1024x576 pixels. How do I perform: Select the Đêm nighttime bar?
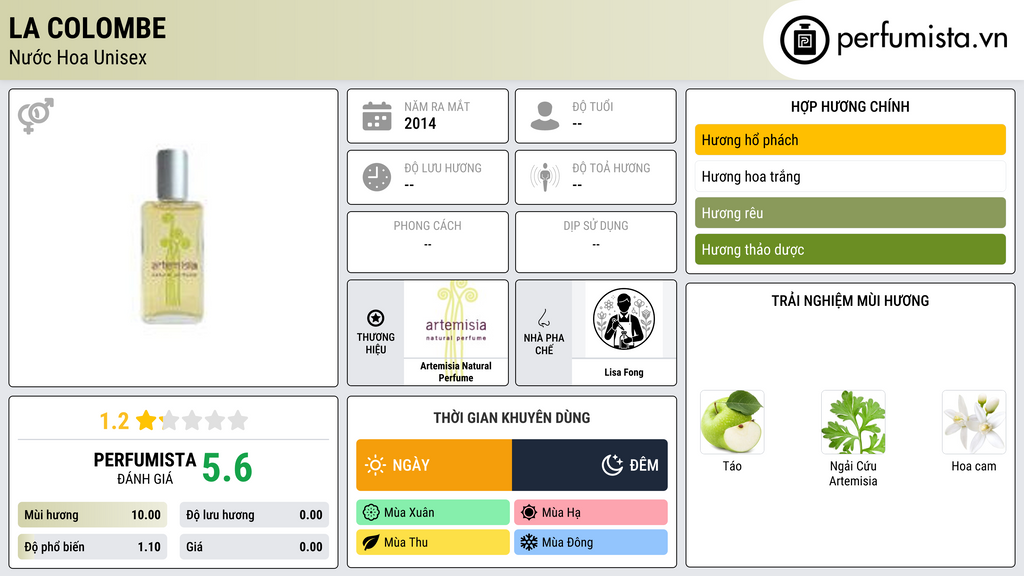pos(590,465)
